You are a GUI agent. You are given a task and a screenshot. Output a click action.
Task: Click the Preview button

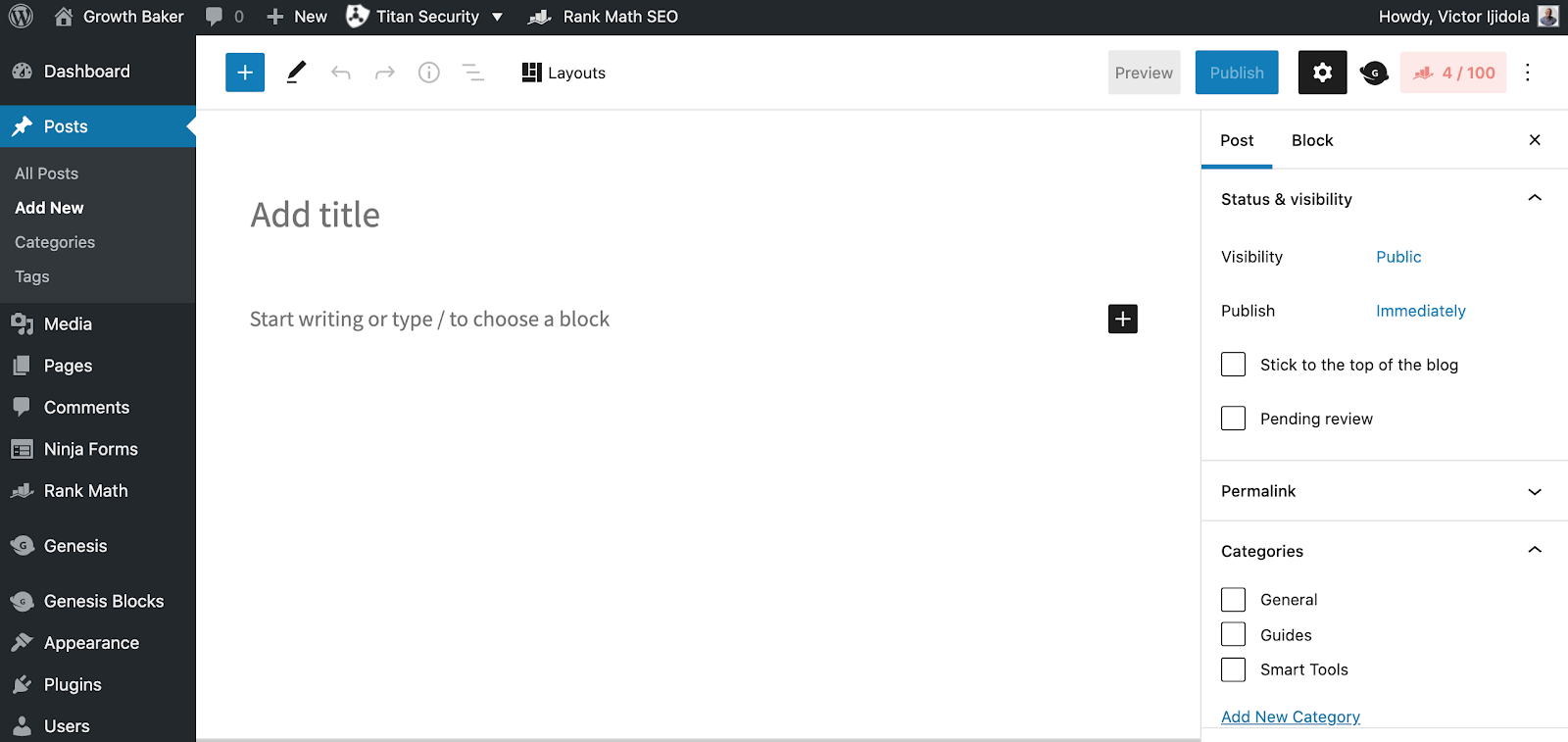pyautogui.click(x=1144, y=73)
